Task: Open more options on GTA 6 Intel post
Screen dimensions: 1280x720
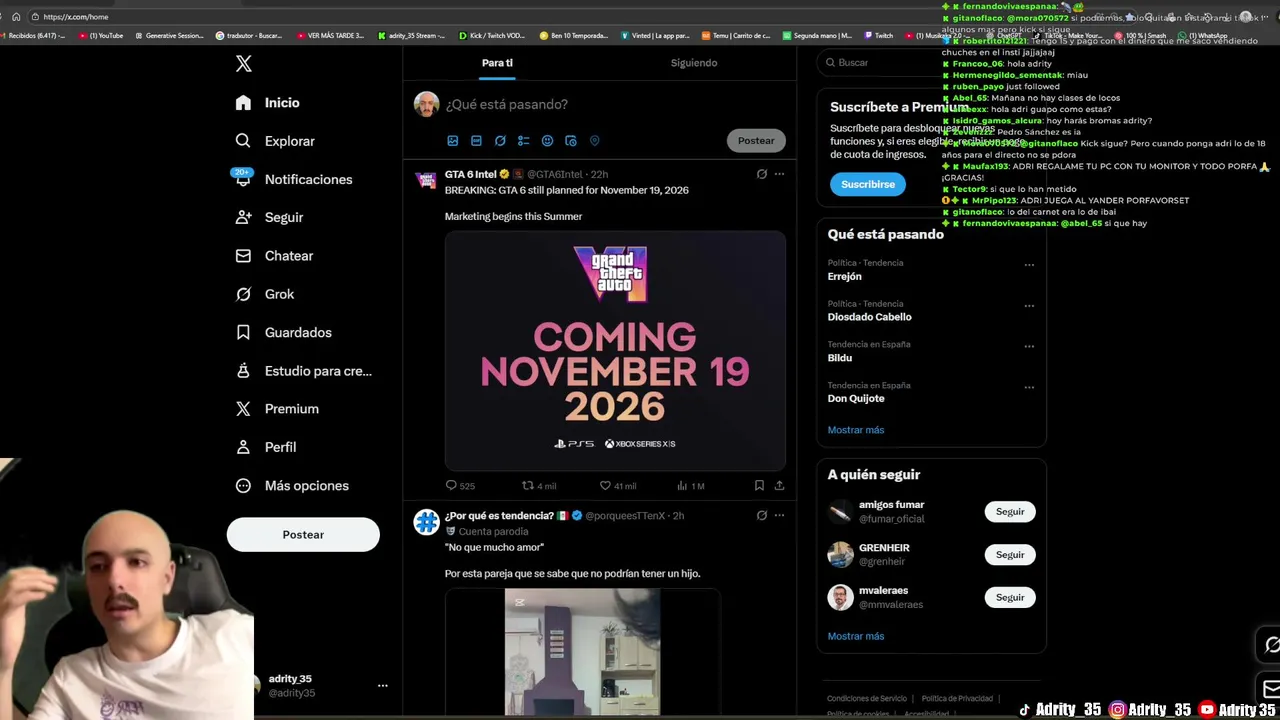Action: pos(779,174)
